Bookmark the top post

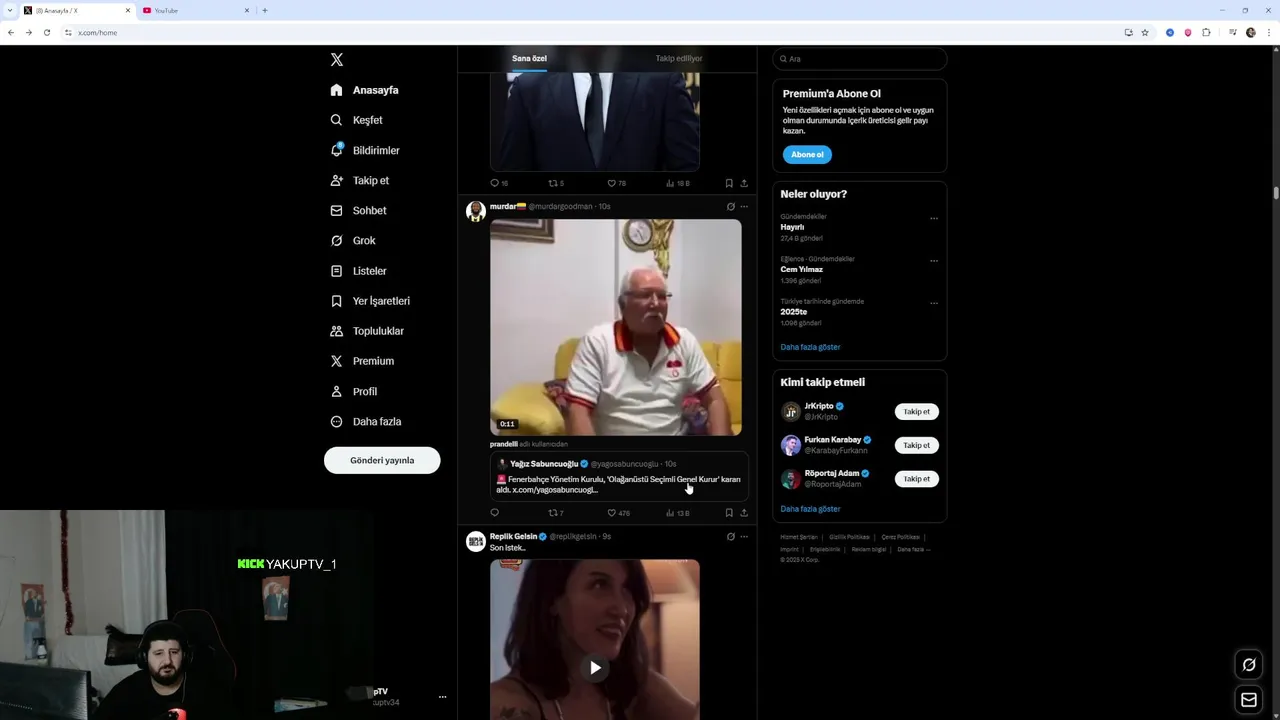click(x=729, y=184)
